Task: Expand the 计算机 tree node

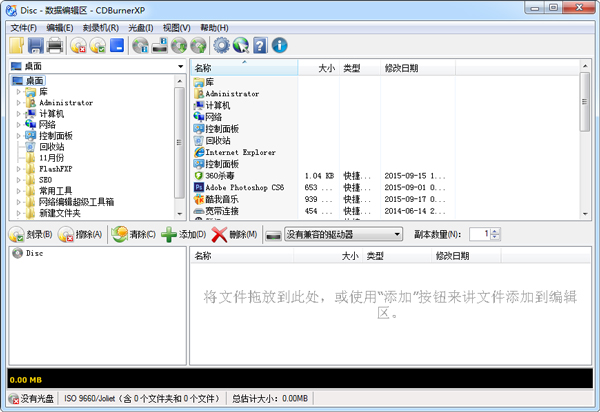Action: pos(19,114)
